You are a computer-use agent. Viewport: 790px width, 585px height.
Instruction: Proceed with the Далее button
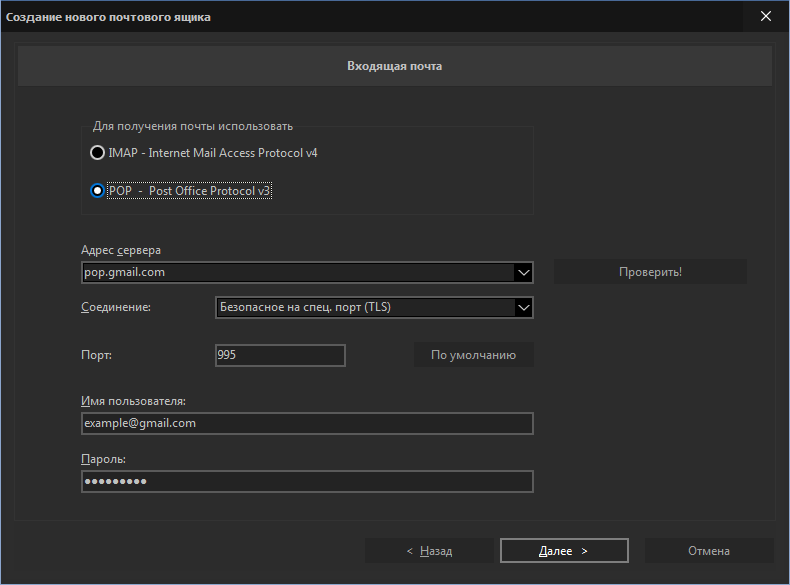[x=564, y=551]
